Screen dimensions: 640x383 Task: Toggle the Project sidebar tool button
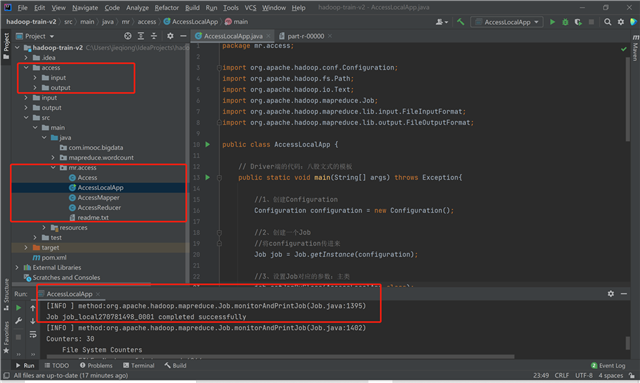point(6,46)
